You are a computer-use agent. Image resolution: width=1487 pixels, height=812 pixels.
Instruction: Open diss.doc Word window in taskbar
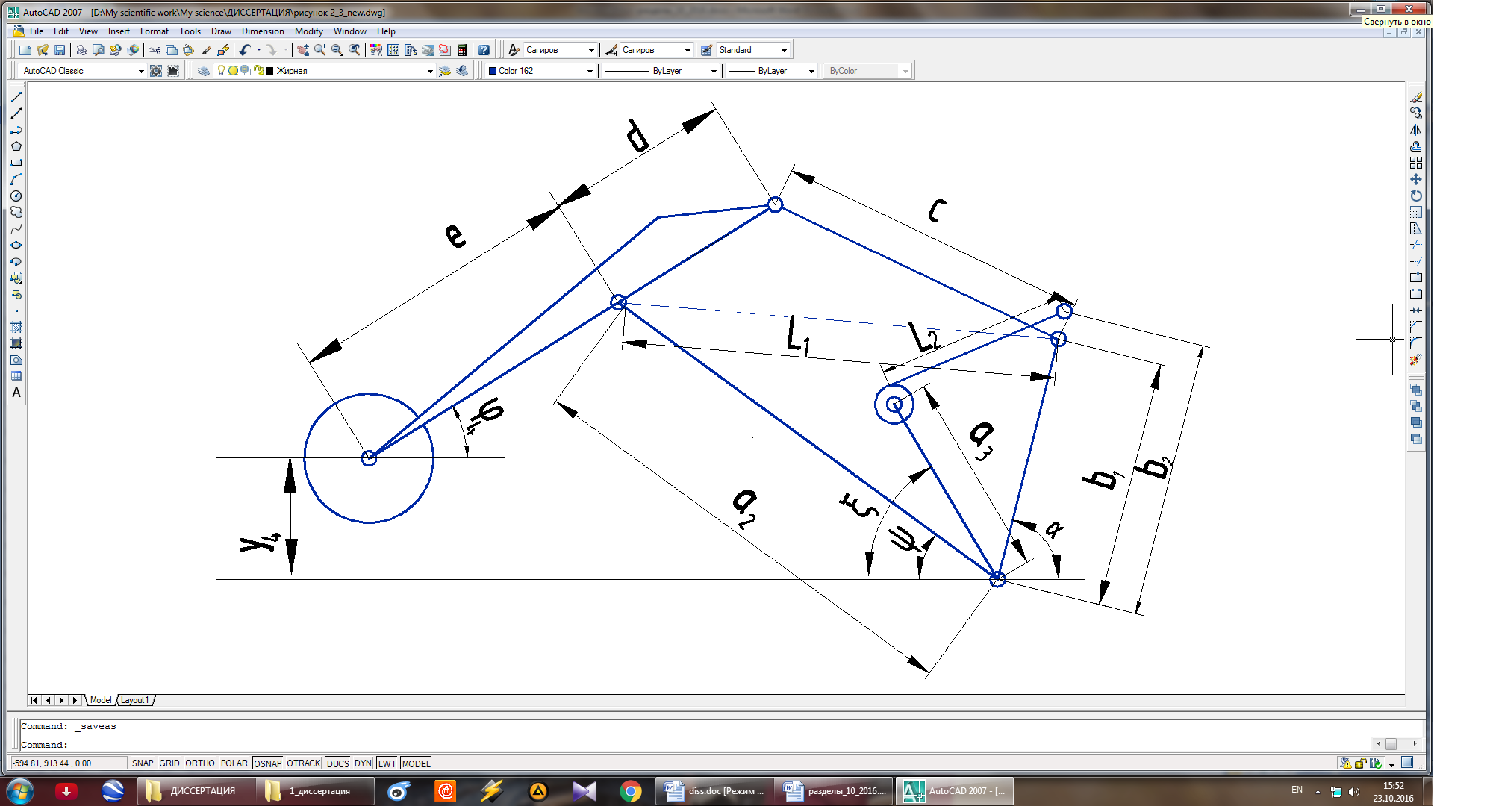point(714,791)
